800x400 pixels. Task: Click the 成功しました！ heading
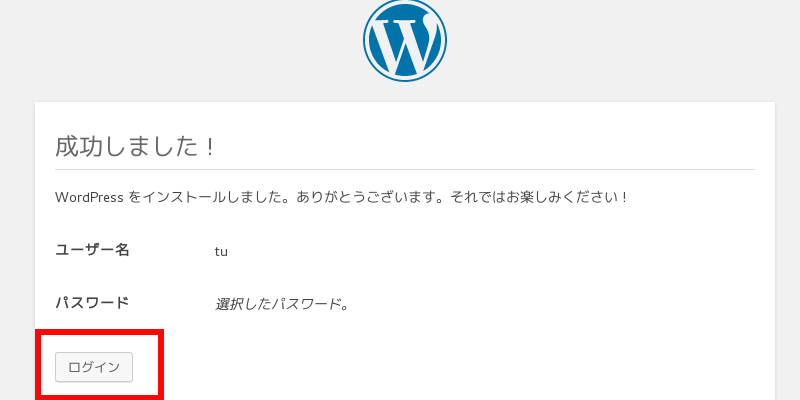pos(135,146)
